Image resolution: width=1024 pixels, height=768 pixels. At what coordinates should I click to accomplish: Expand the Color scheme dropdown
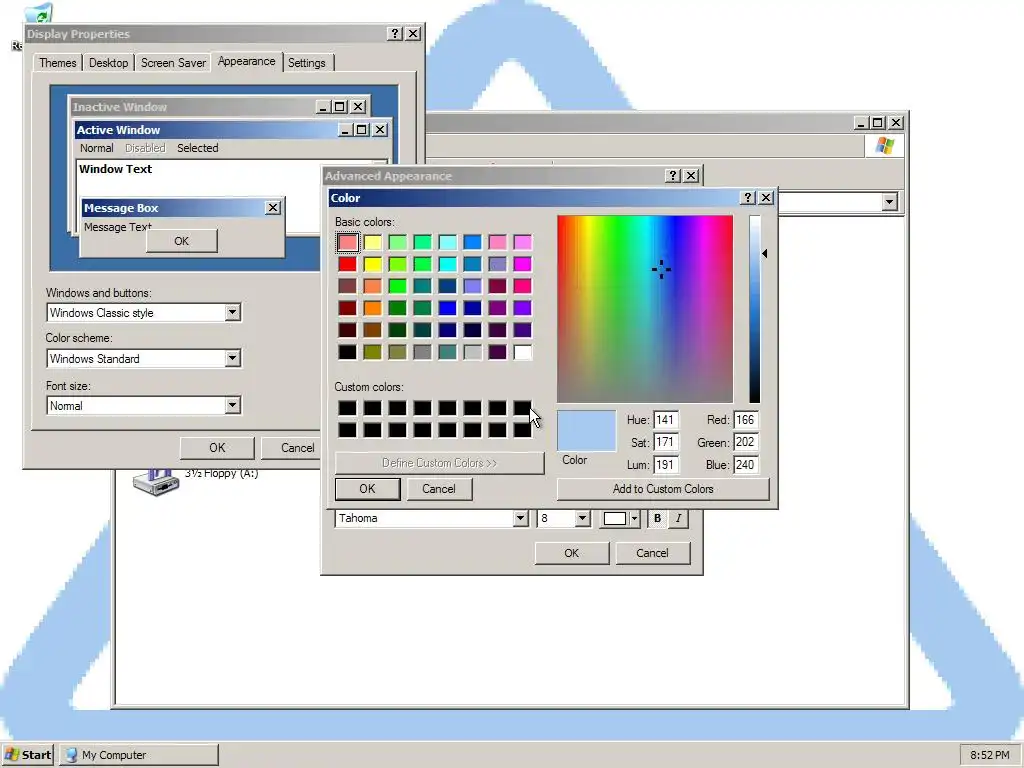tap(232, 359)
